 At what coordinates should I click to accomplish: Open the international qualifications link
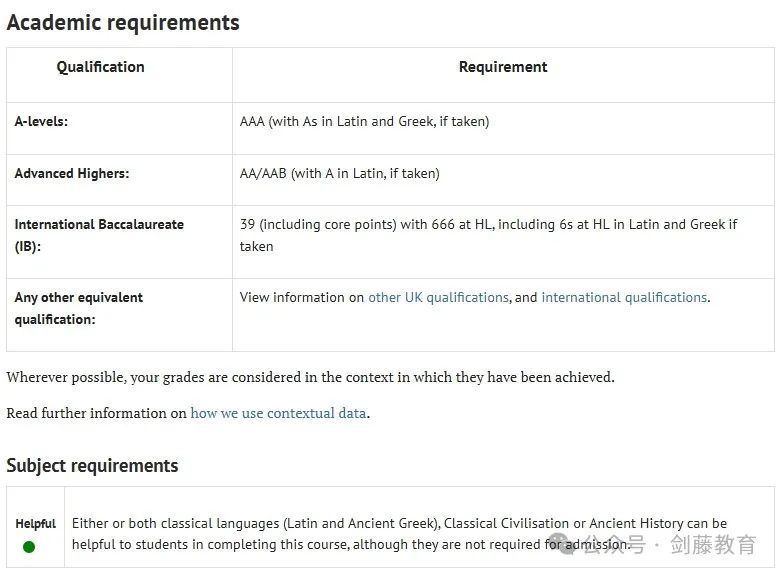pyautogui.click(x=624, y=297)
